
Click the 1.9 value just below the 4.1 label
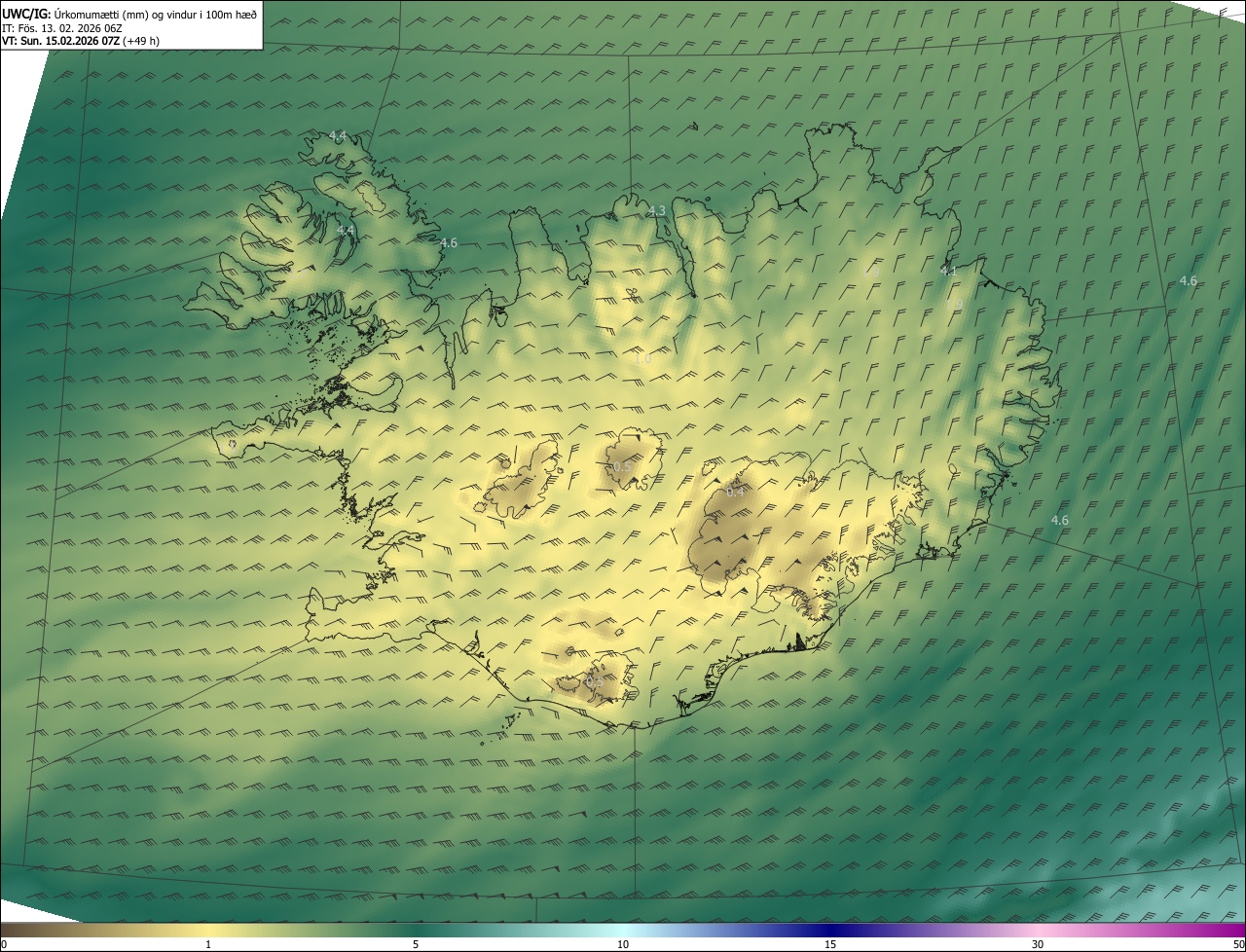(x=954, y=305)
